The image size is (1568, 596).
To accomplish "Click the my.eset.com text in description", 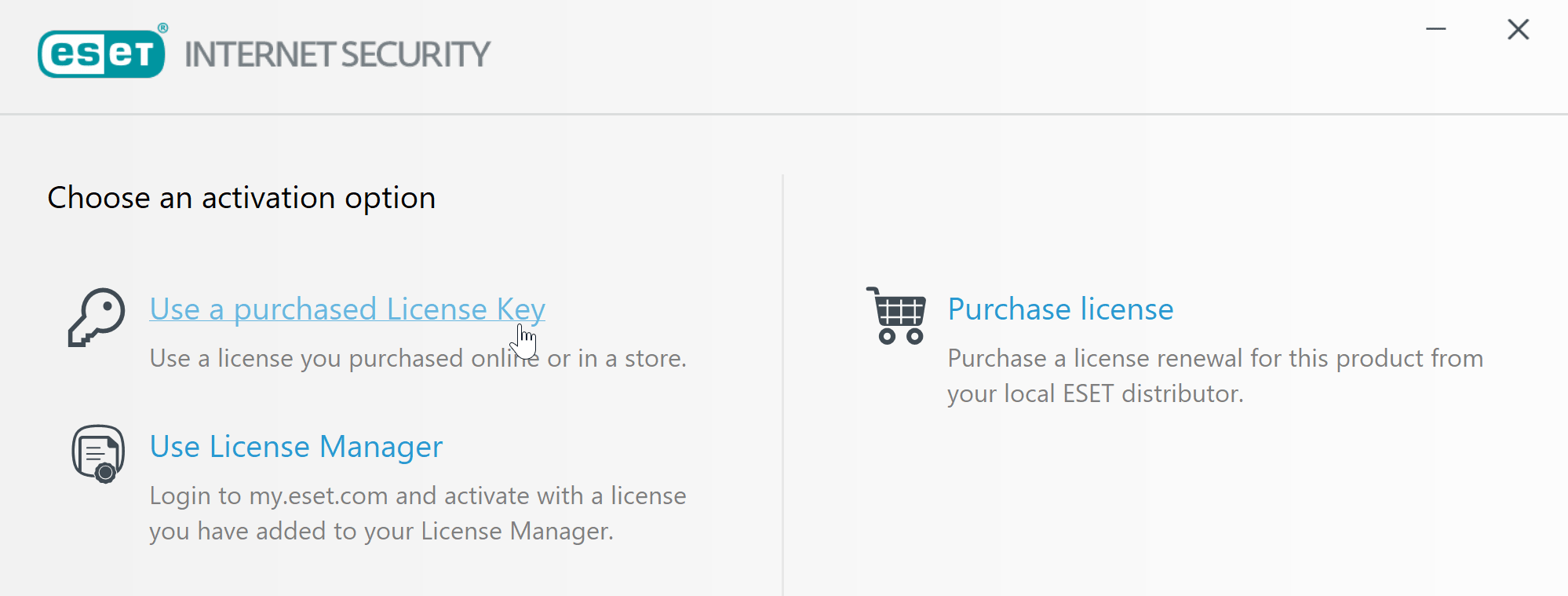I will [319, 496].
